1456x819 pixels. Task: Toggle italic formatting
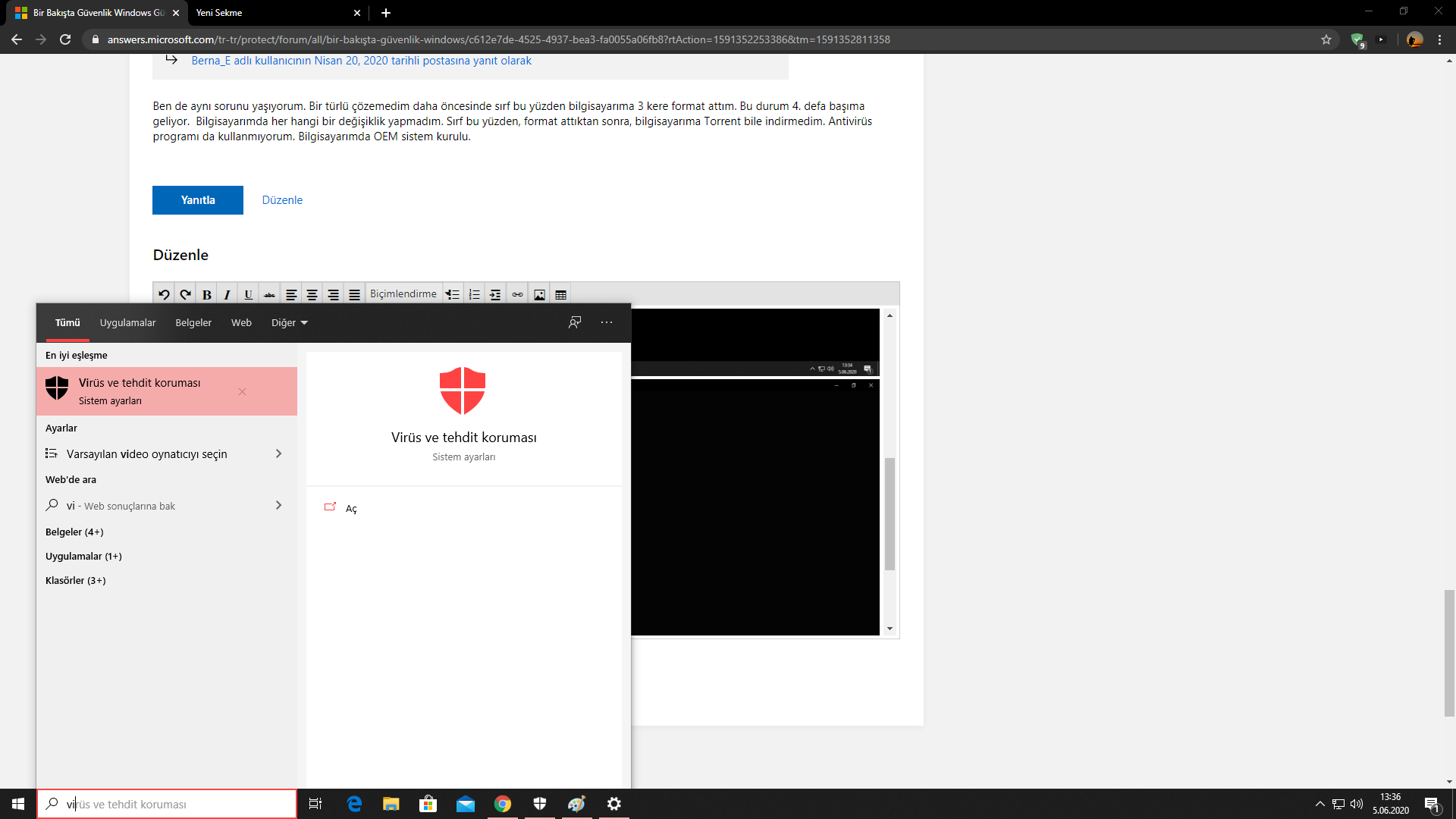pos(227,295)
